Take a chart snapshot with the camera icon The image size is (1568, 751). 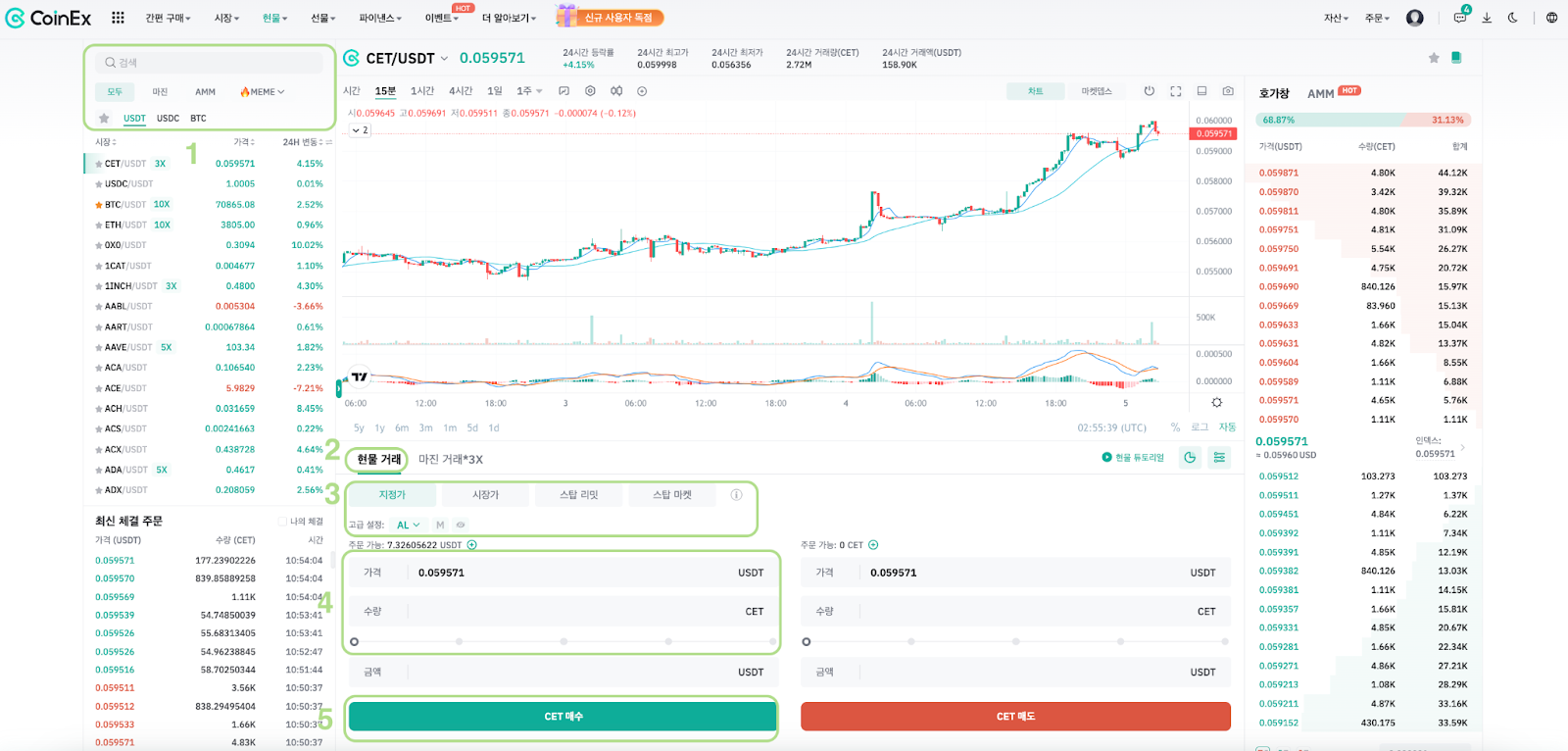(1228, 91)
